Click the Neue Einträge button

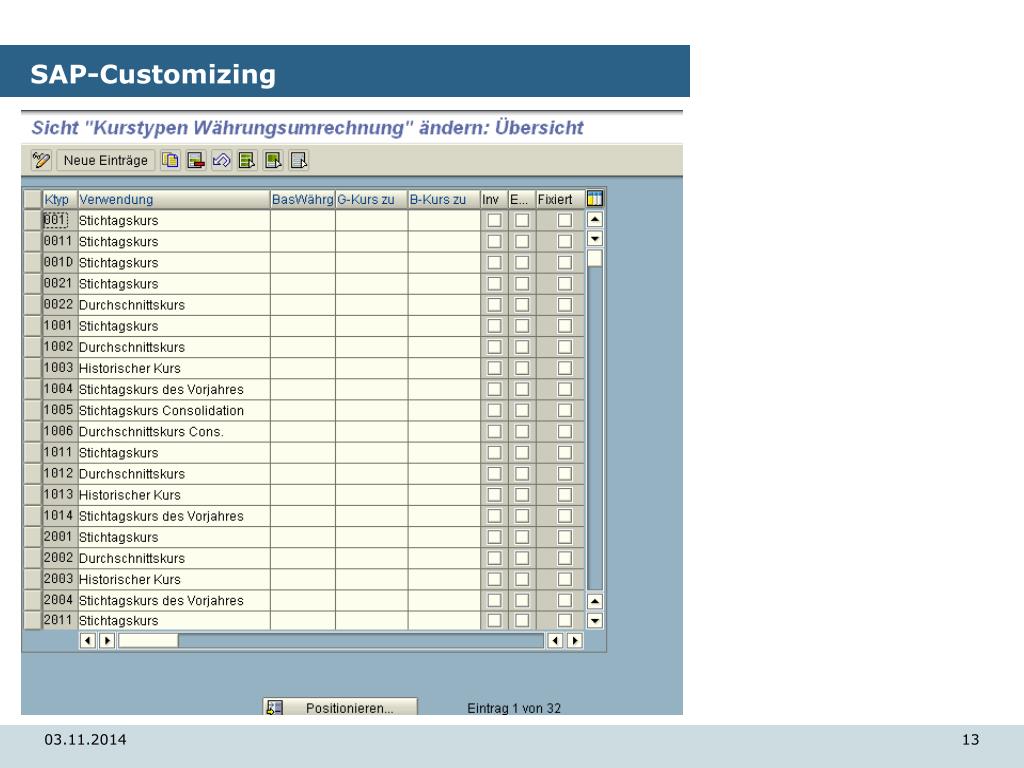pos(106,160)
